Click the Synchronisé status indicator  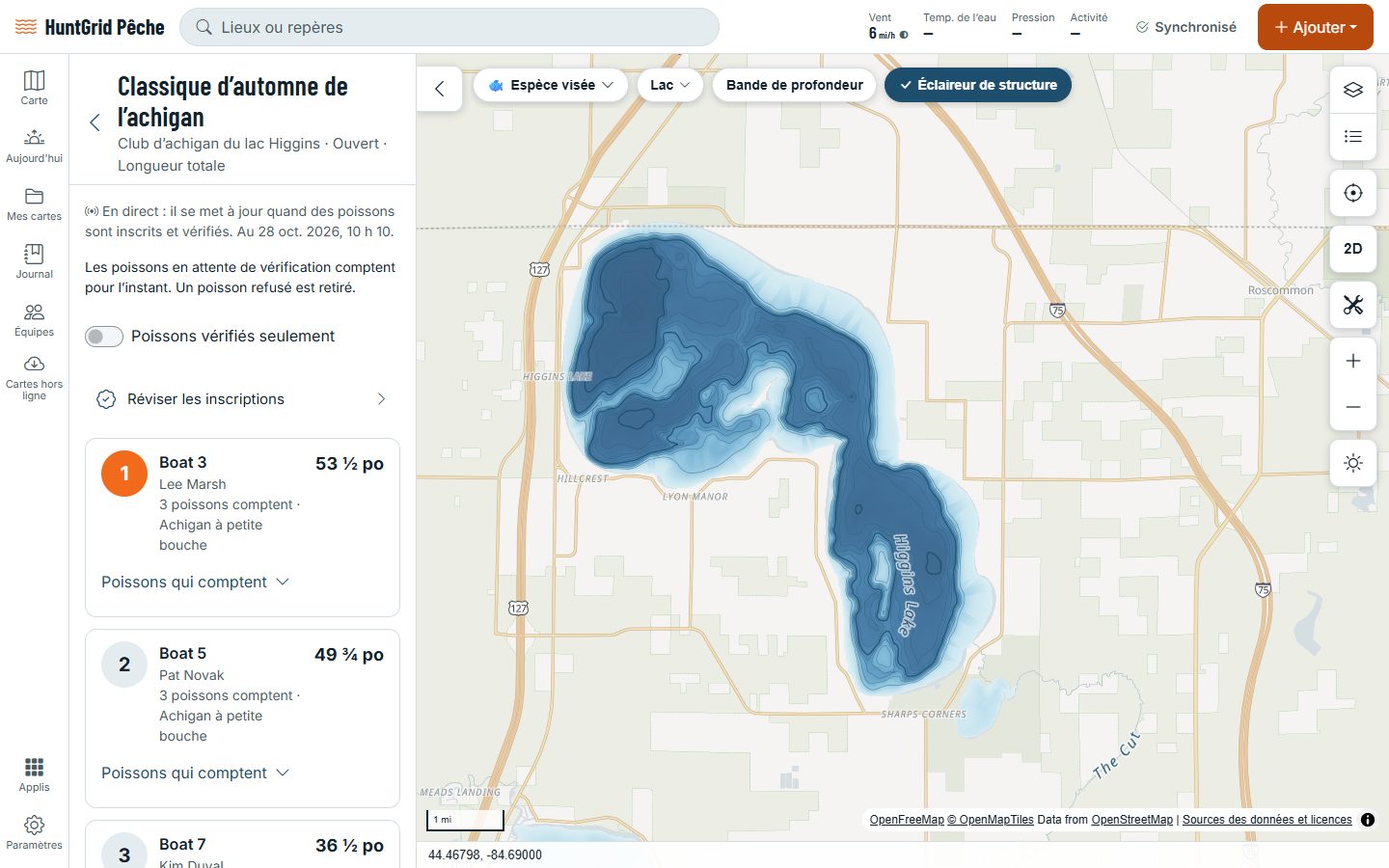pos(1186,27)
